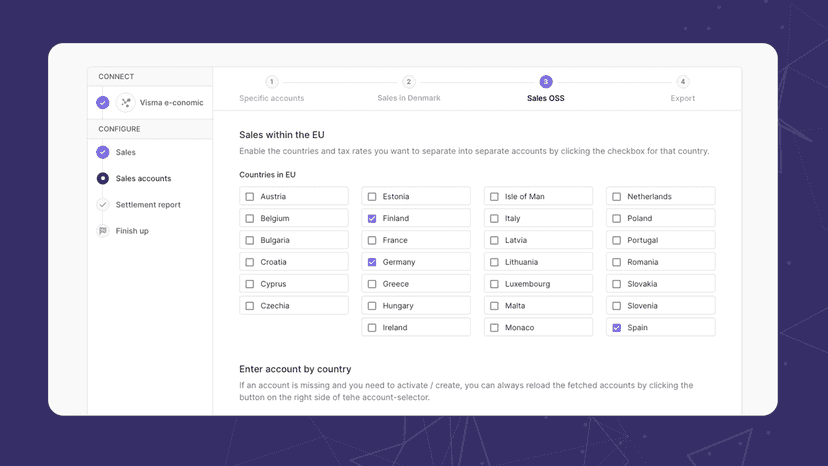Enable the France checkbox
Viewport: 828px width, 466px height.
click(x=372, y=240)
